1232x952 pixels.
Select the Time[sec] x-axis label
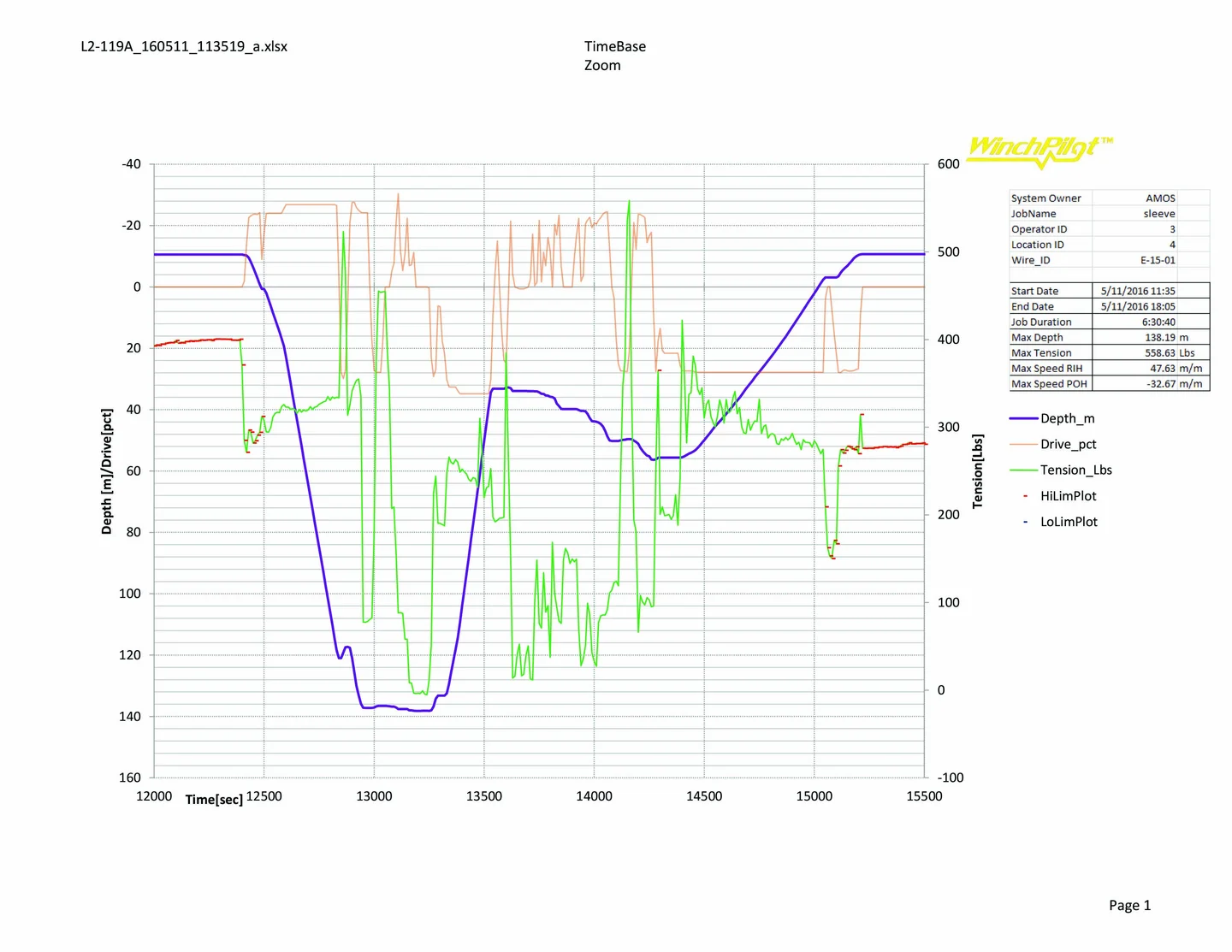[x=214, y=799]
